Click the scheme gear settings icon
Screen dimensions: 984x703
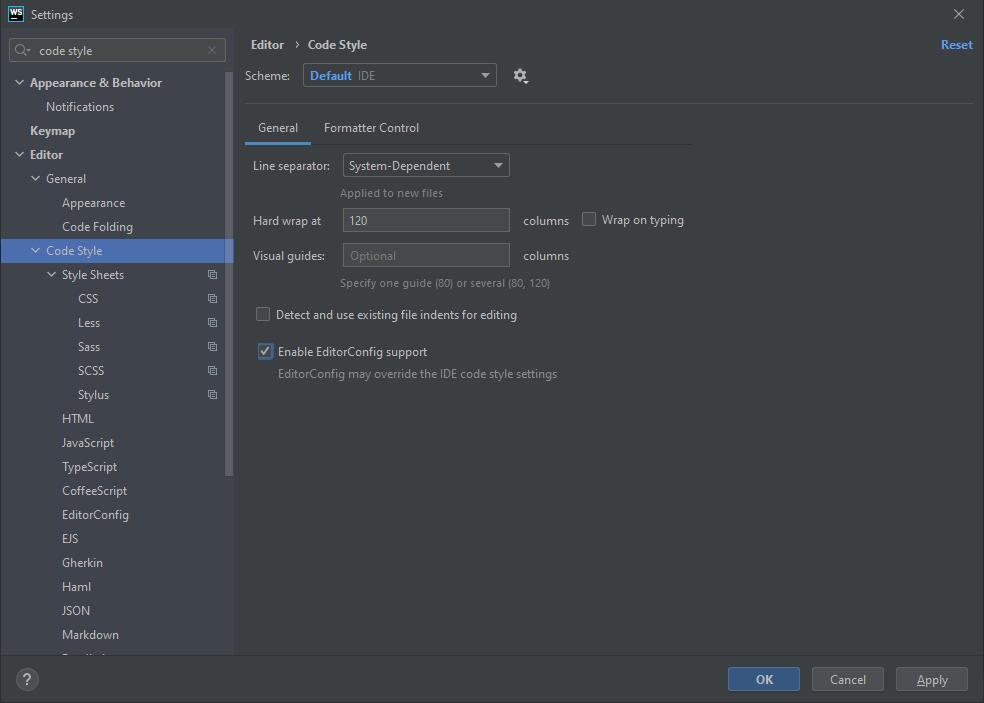(x=520, y=76)
